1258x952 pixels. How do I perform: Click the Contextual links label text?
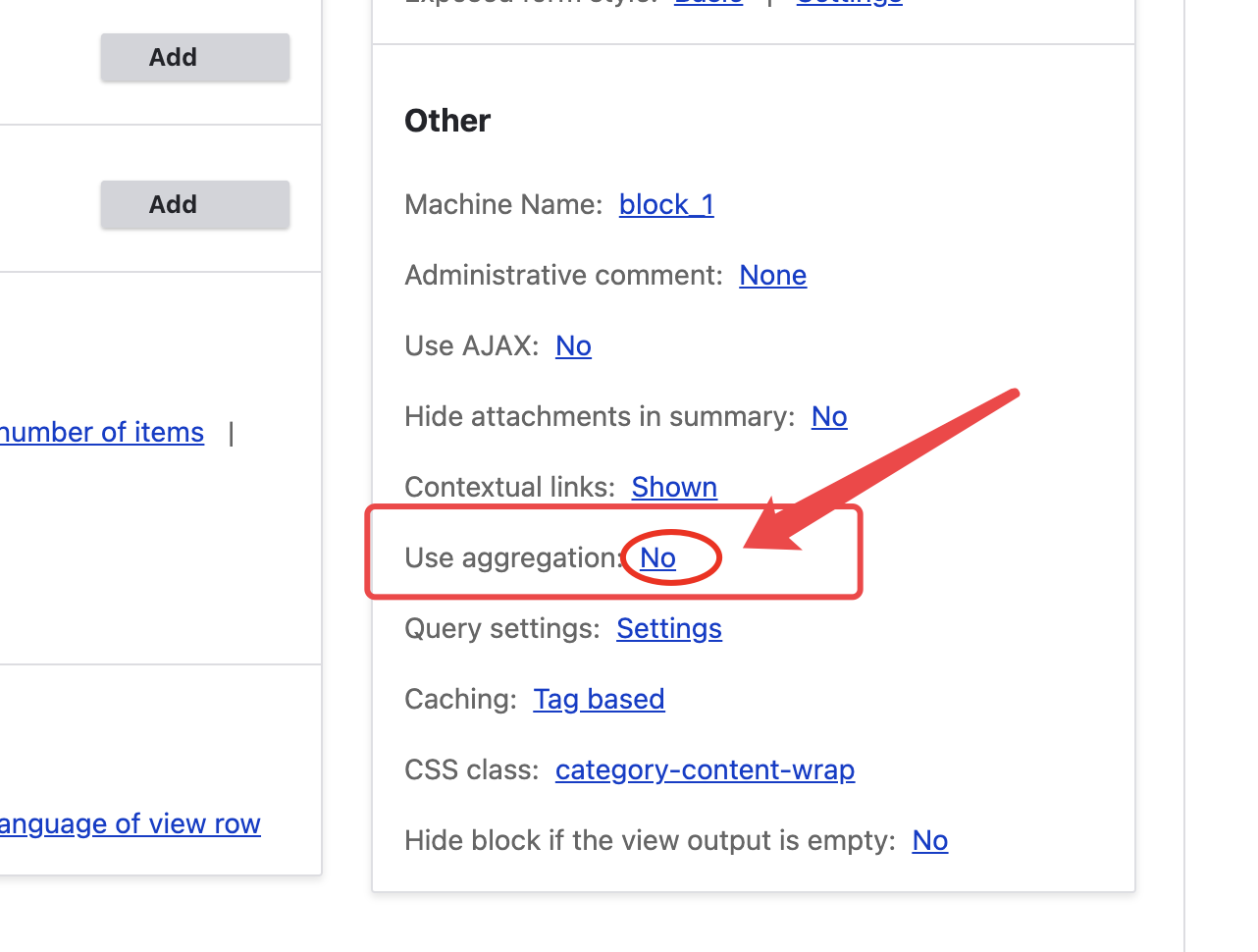pos(508,487)
